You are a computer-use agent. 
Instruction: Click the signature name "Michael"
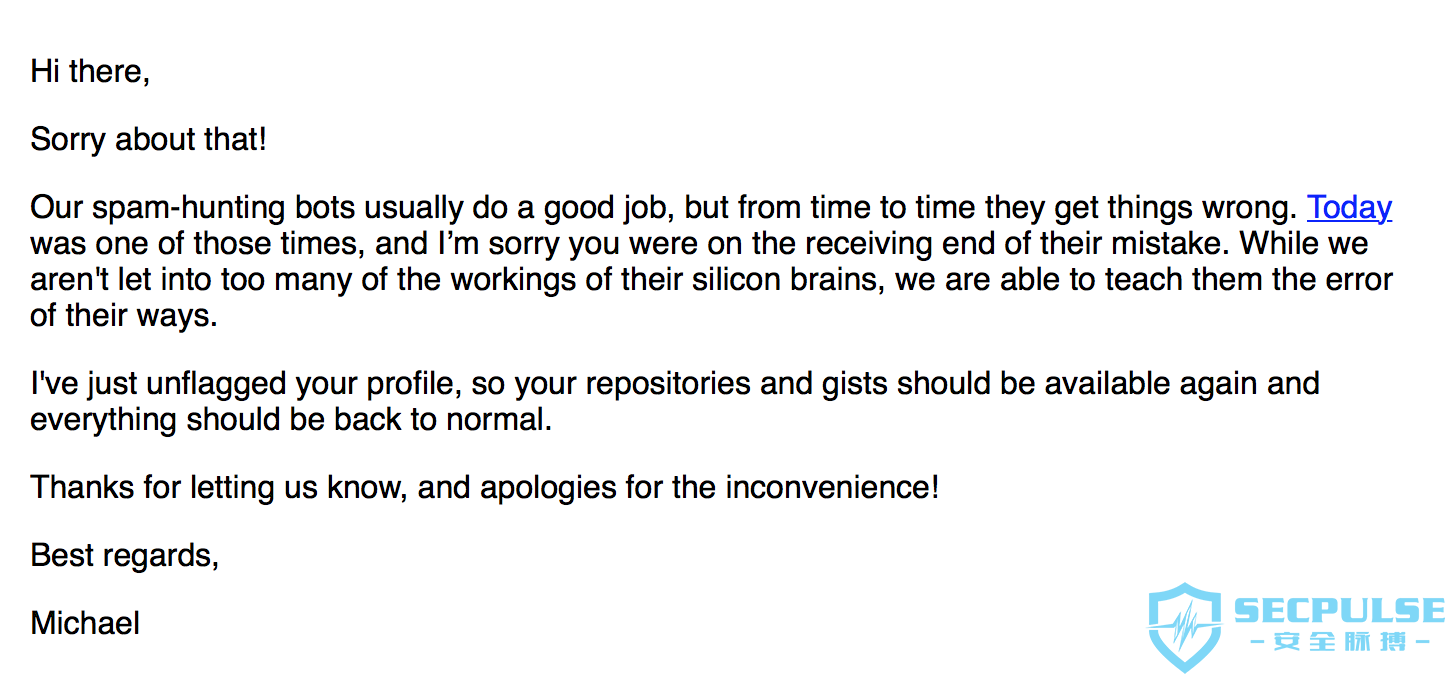tap(85, 623)
